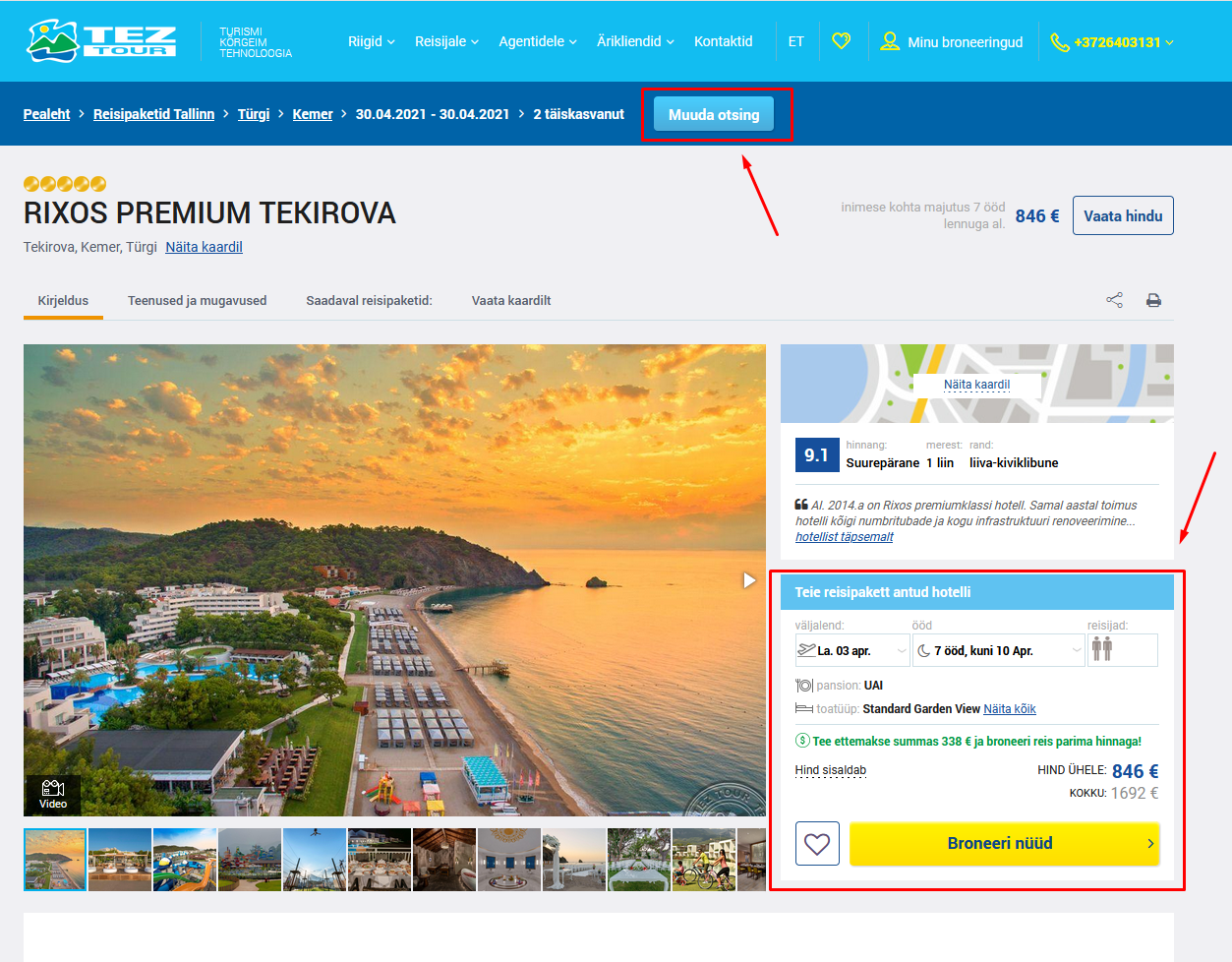
Task: Select Saadaval reisipaketid tab
Action: (369, 300)
